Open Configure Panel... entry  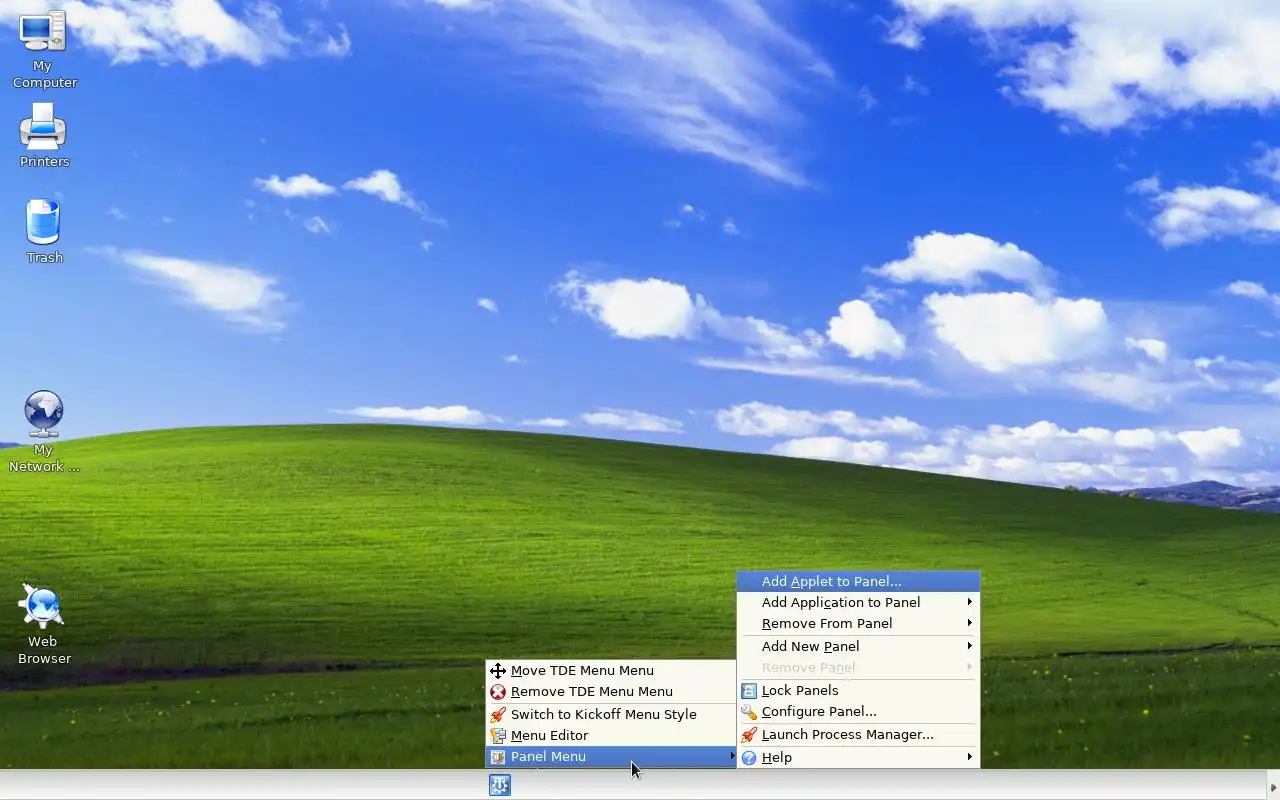click(x=858, y=712)
